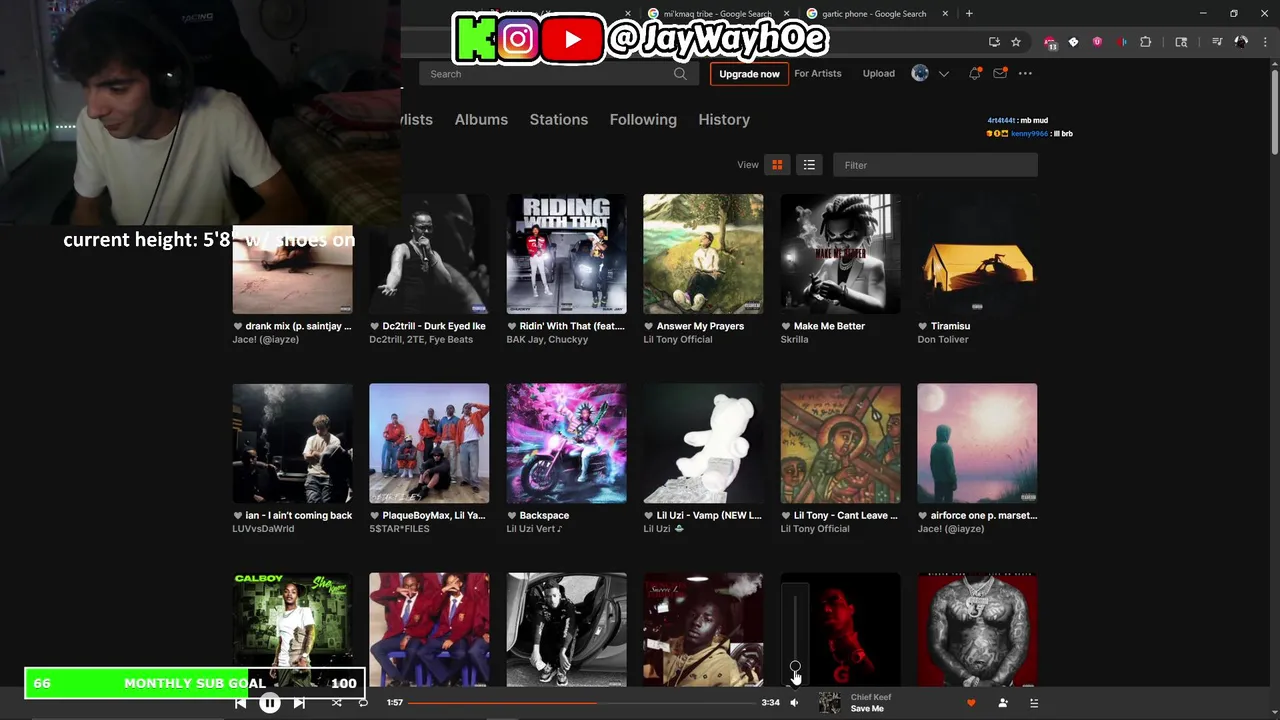
Task: Click the search magnifier icon
Action: pyautogui.click(x=680, y=74)
